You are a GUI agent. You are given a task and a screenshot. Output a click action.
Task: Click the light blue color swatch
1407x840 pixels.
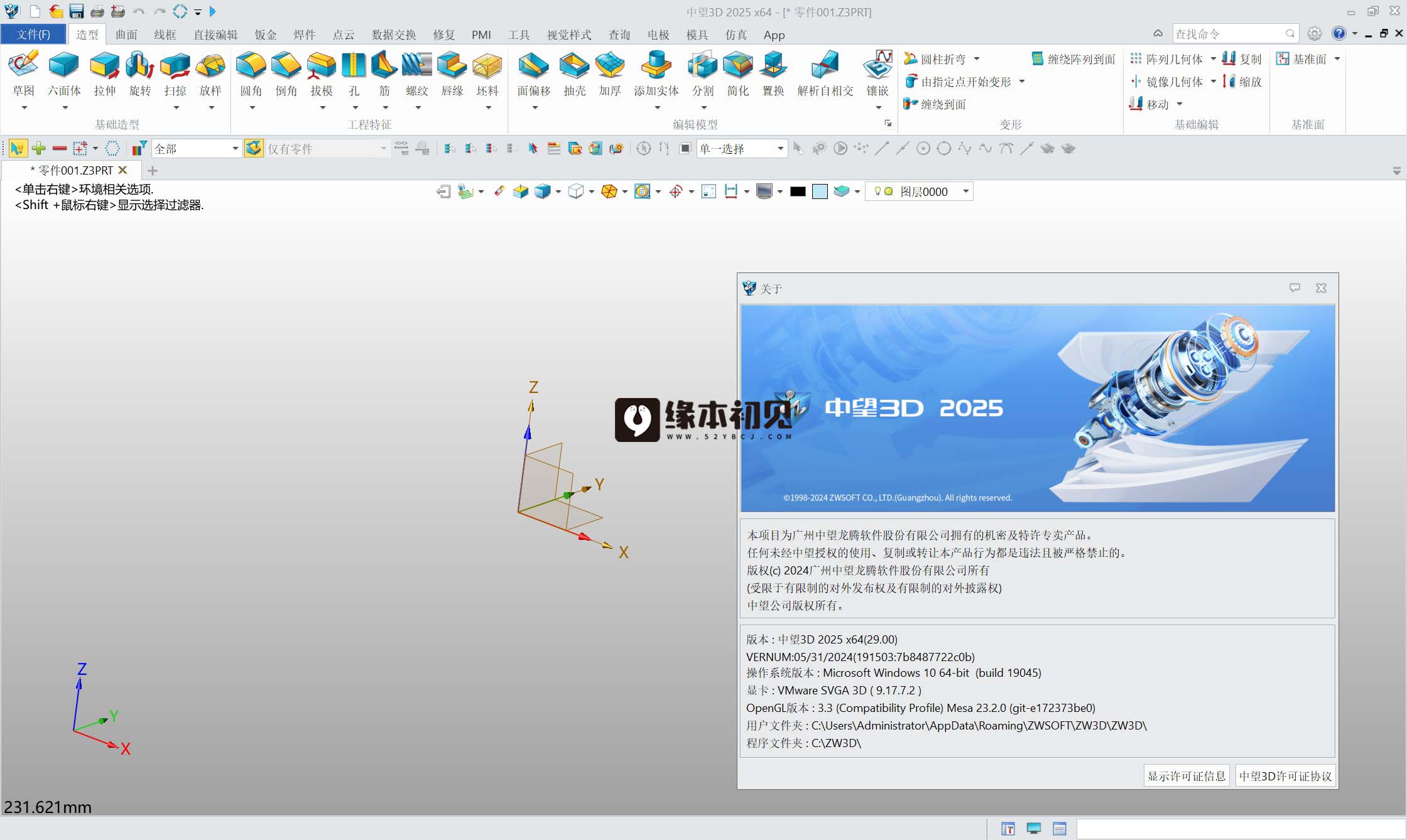click(820, 191)
